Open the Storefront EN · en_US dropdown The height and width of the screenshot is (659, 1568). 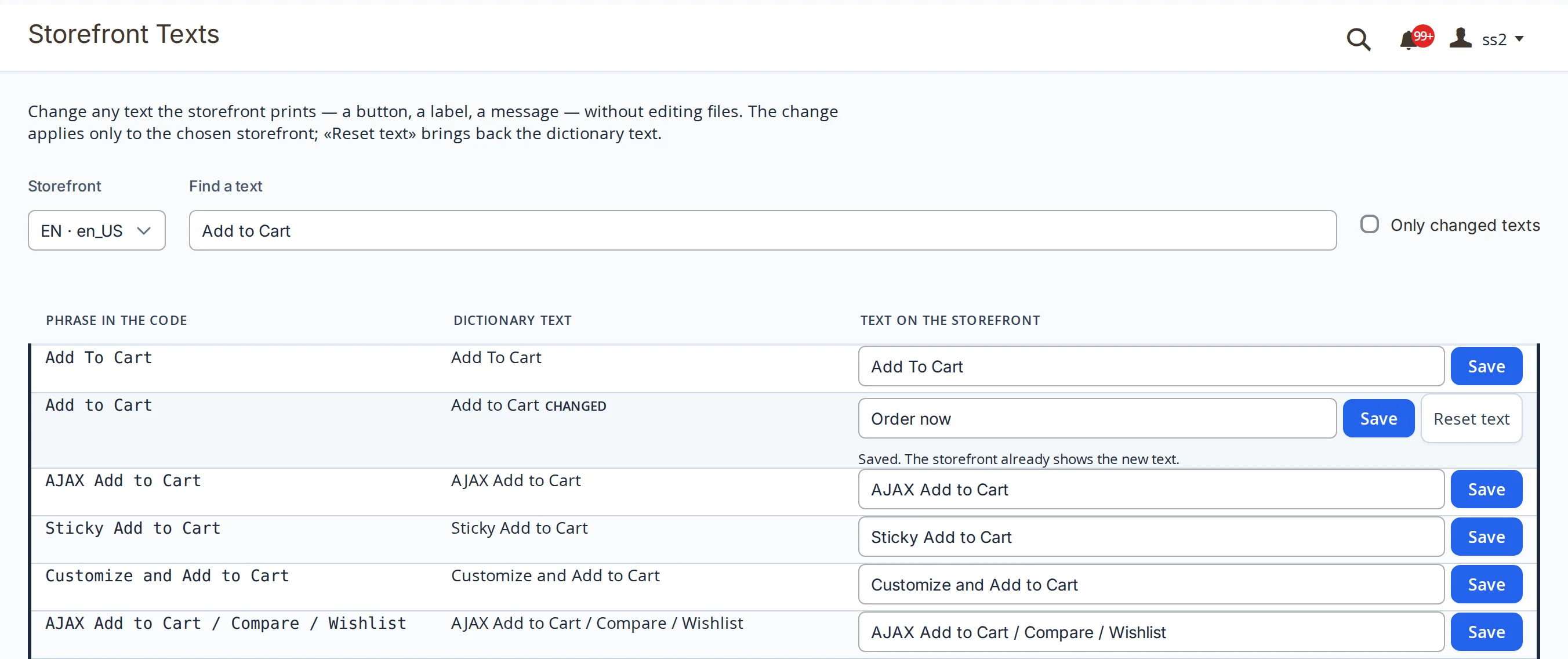click(96, 230)
